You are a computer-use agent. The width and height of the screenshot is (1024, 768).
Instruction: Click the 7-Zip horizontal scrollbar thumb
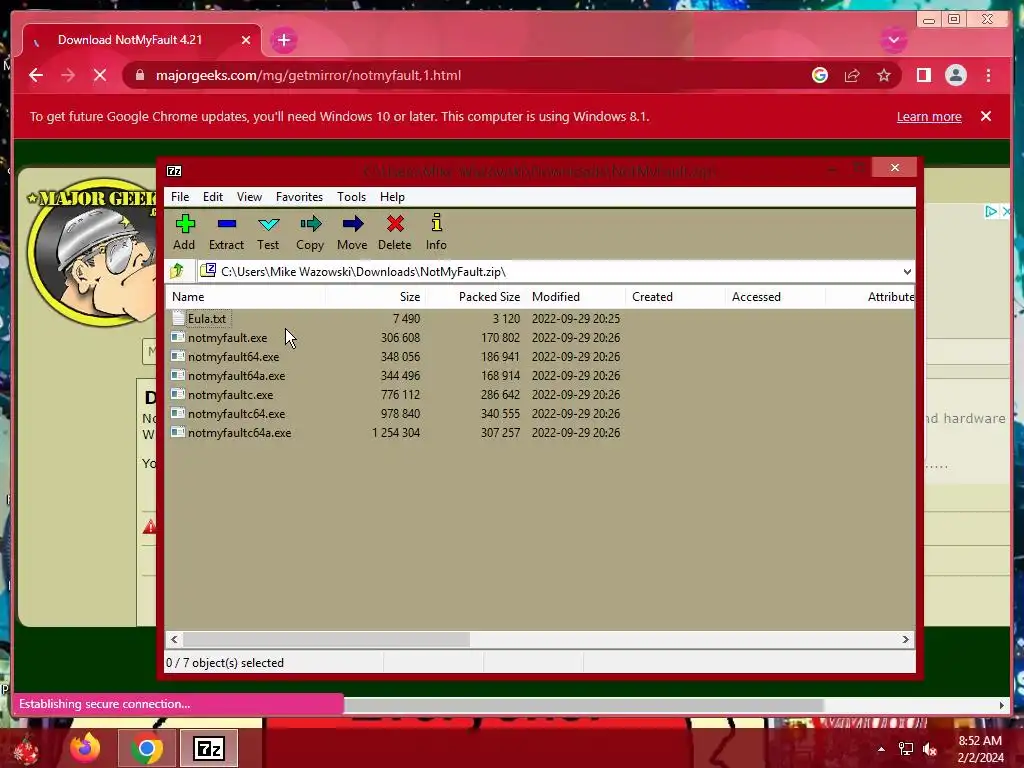(x=326, y=639)
